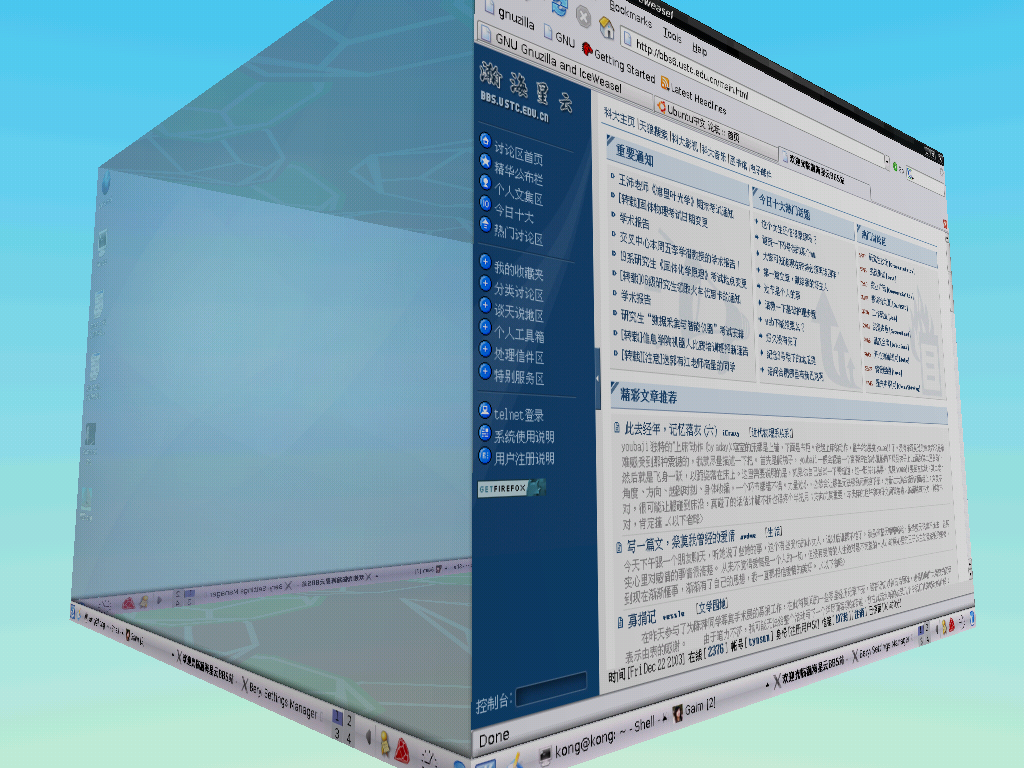The height and width of the screenshot is (768, 1024).
Task: Expand 个人工具箱 plus icon
Action: (x=485, y=327)
